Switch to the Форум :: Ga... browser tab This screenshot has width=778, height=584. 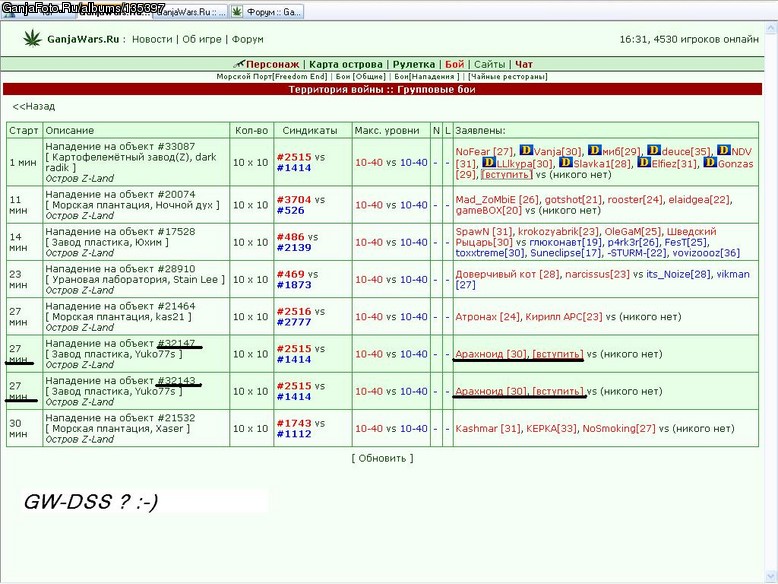[267, 12]
